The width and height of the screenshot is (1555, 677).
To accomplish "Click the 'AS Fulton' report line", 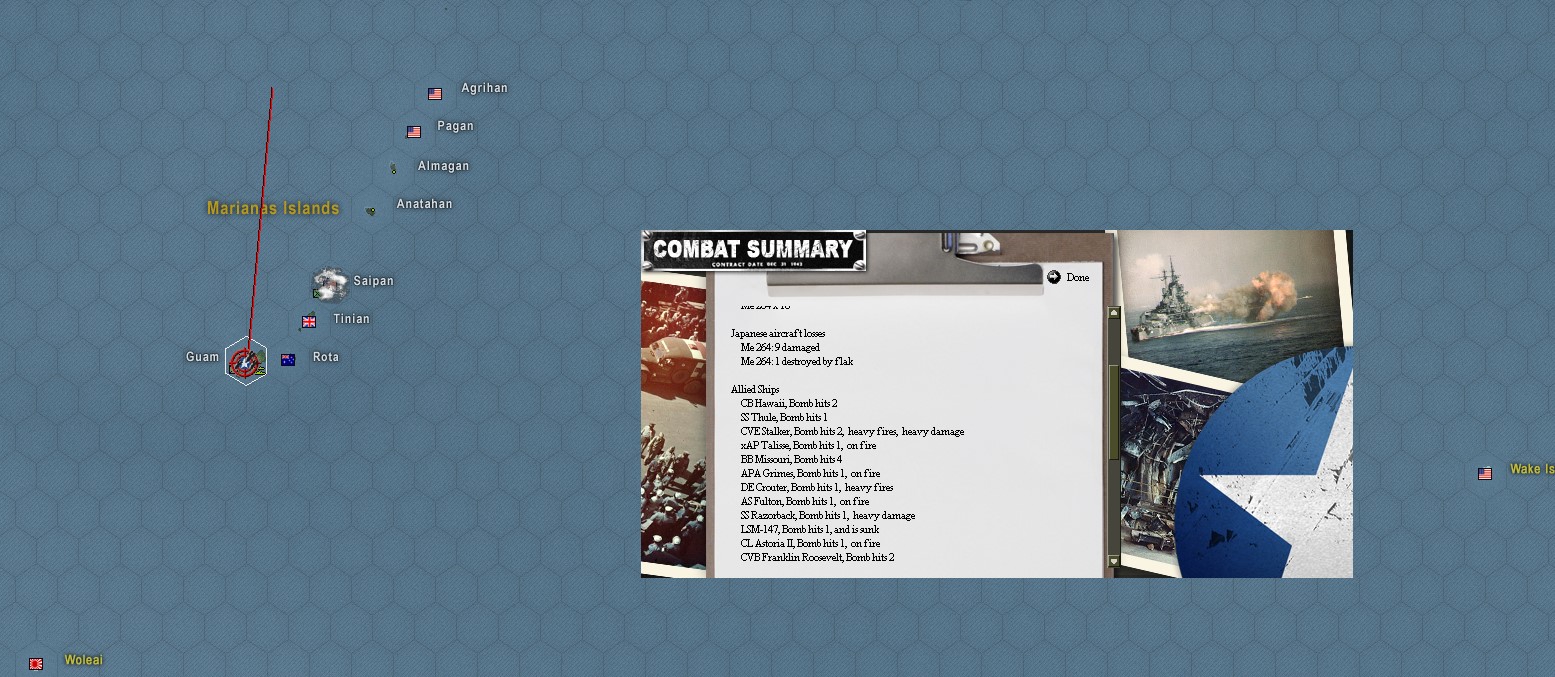I will [x=805, y=501].
